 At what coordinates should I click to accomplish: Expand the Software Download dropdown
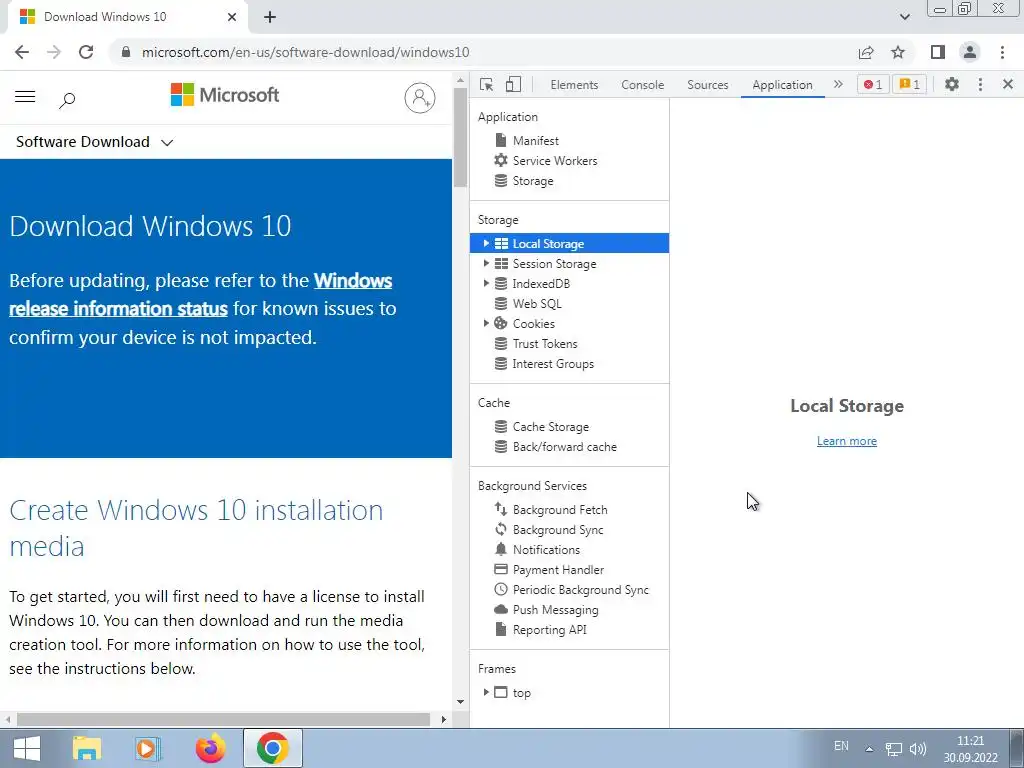94,142
